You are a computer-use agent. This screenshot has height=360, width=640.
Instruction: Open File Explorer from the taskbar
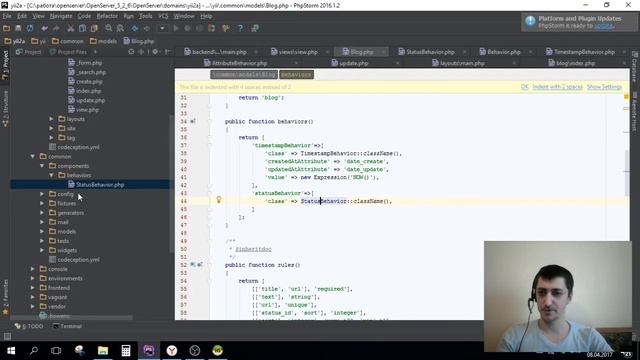103,351
